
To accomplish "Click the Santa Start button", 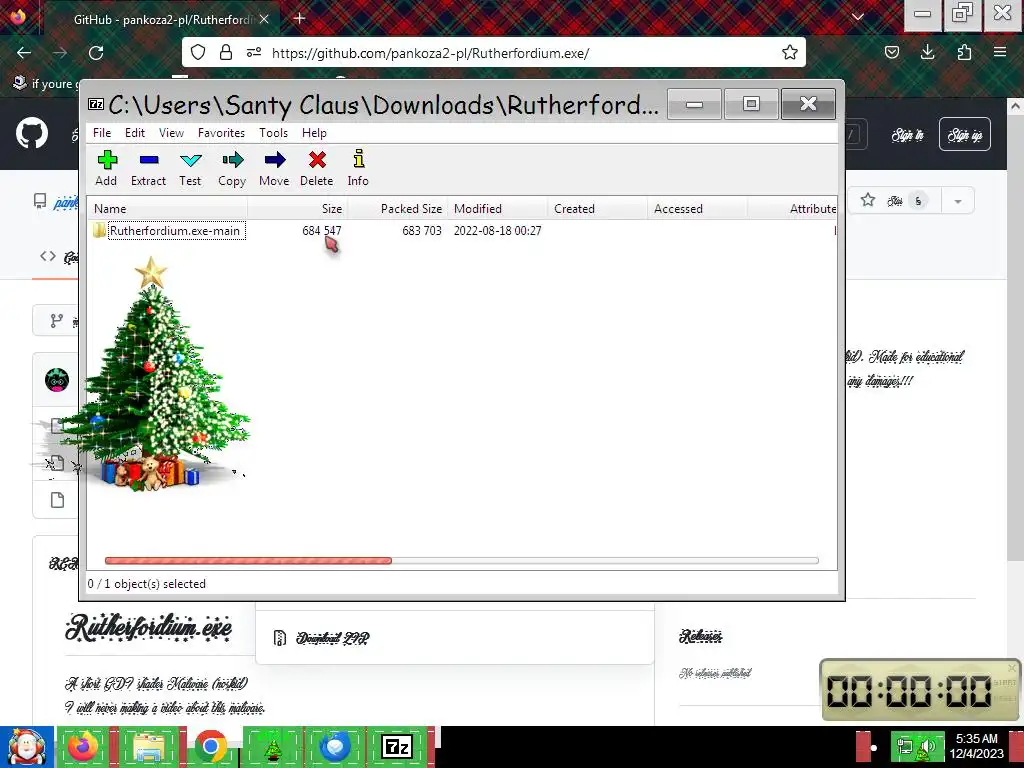I will [27, 747].
